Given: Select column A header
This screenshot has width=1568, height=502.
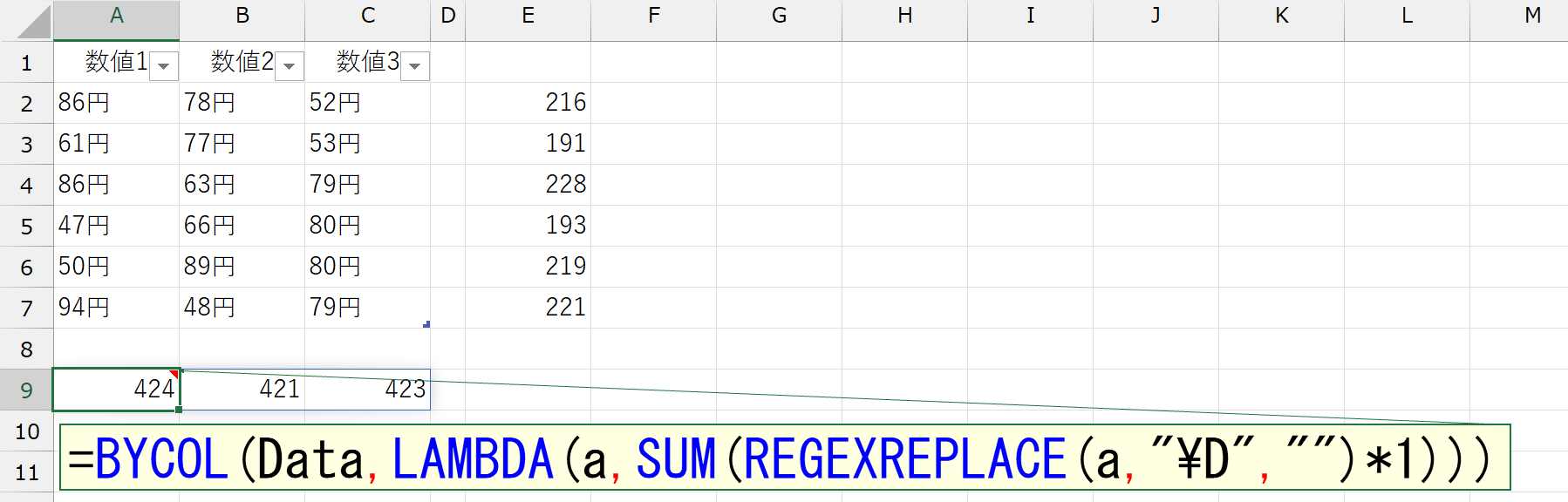Looking at the screenshot, I should coord(117,16).
